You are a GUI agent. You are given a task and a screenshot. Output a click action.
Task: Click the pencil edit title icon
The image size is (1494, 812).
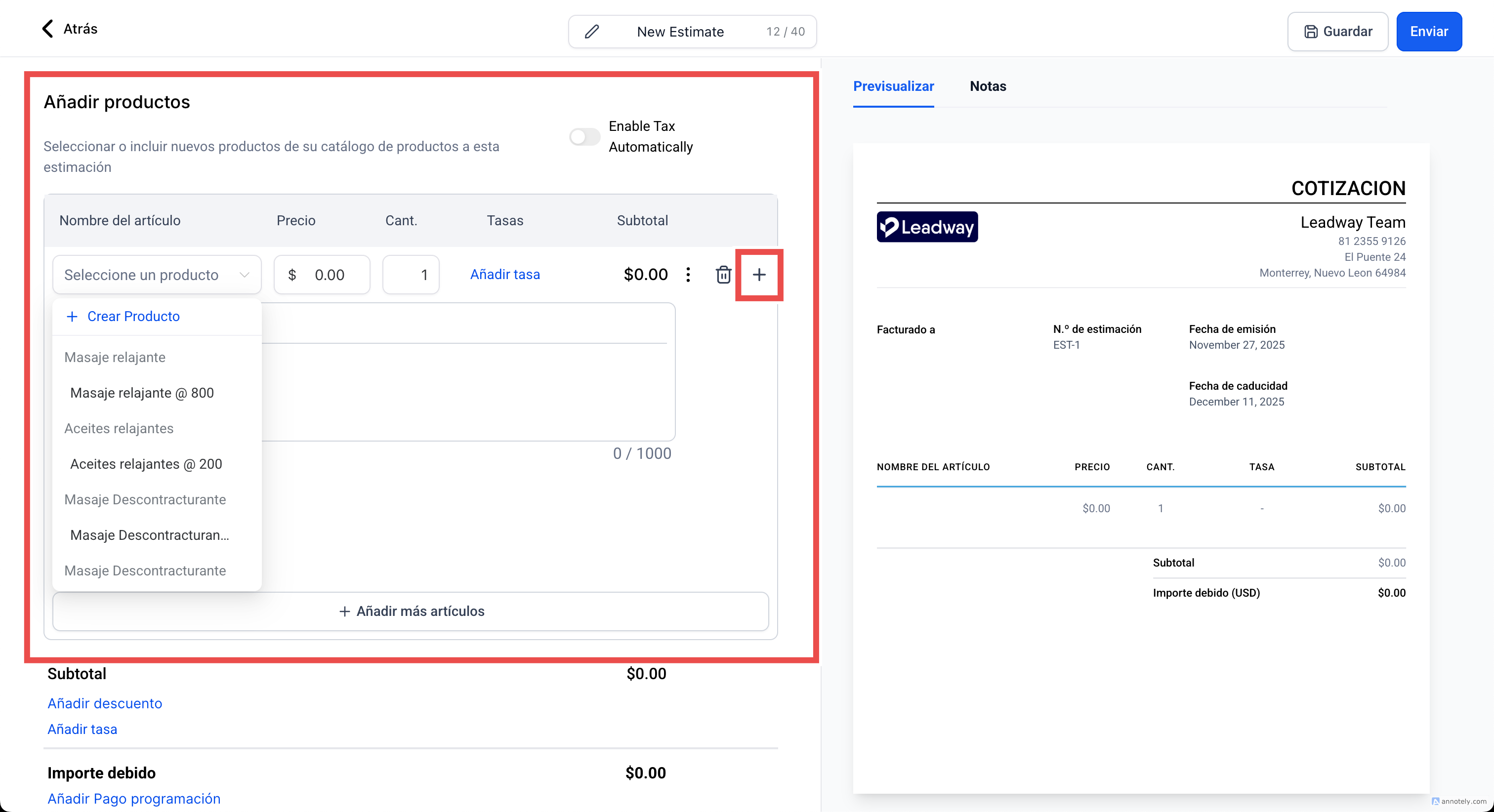click(591, 32)
